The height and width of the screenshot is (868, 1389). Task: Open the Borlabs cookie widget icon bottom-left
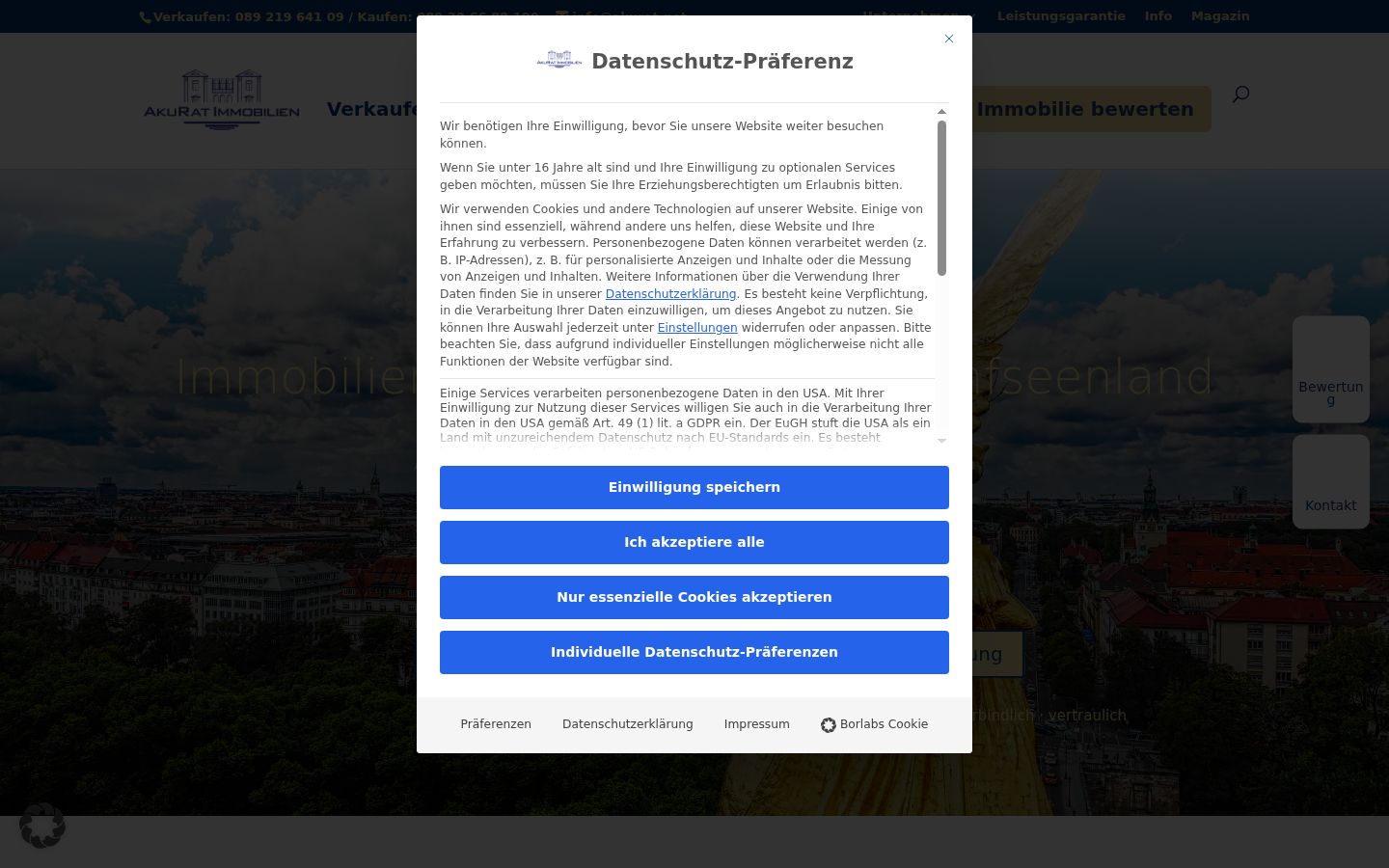click(42, 826)
